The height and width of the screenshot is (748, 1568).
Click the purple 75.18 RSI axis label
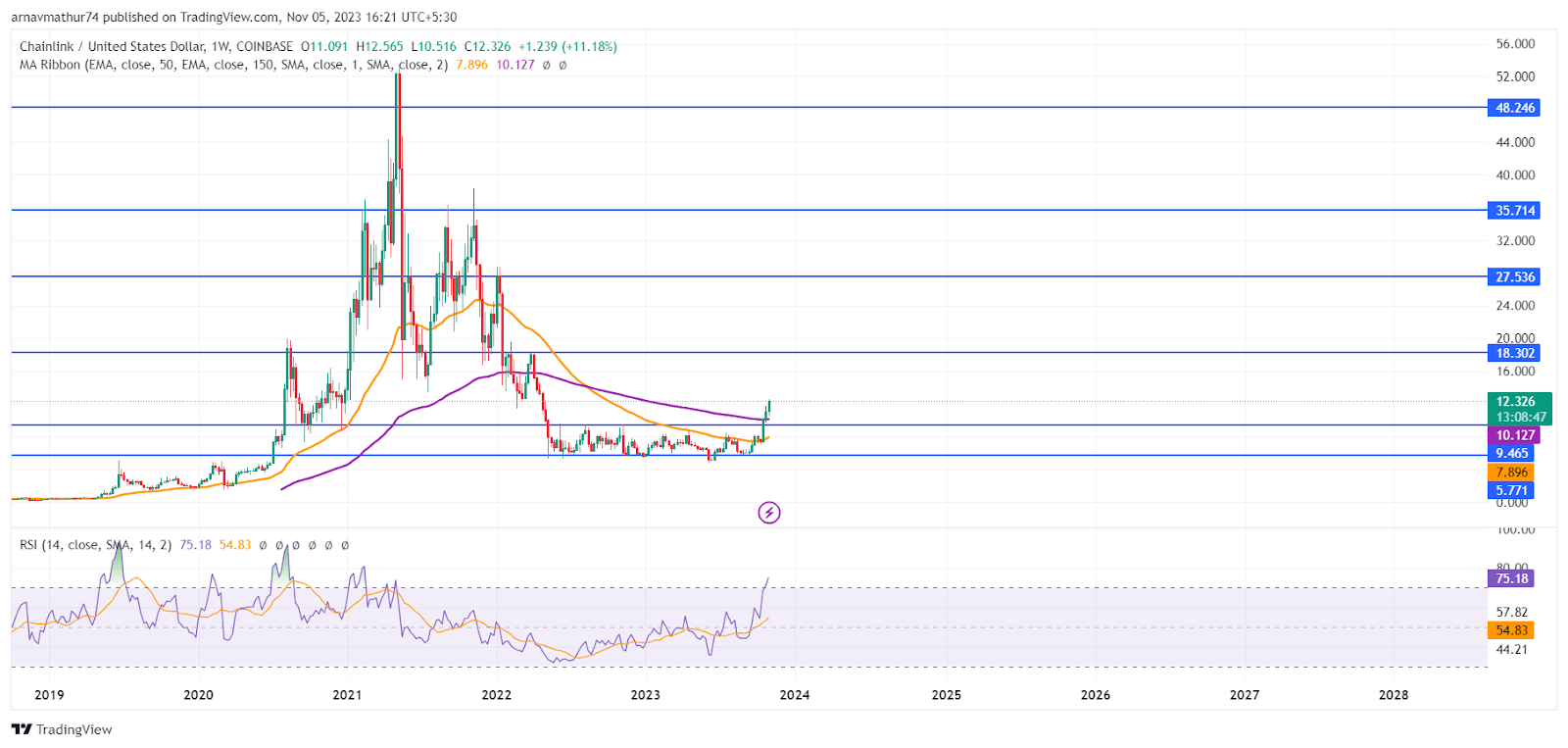click(1511, 578)
